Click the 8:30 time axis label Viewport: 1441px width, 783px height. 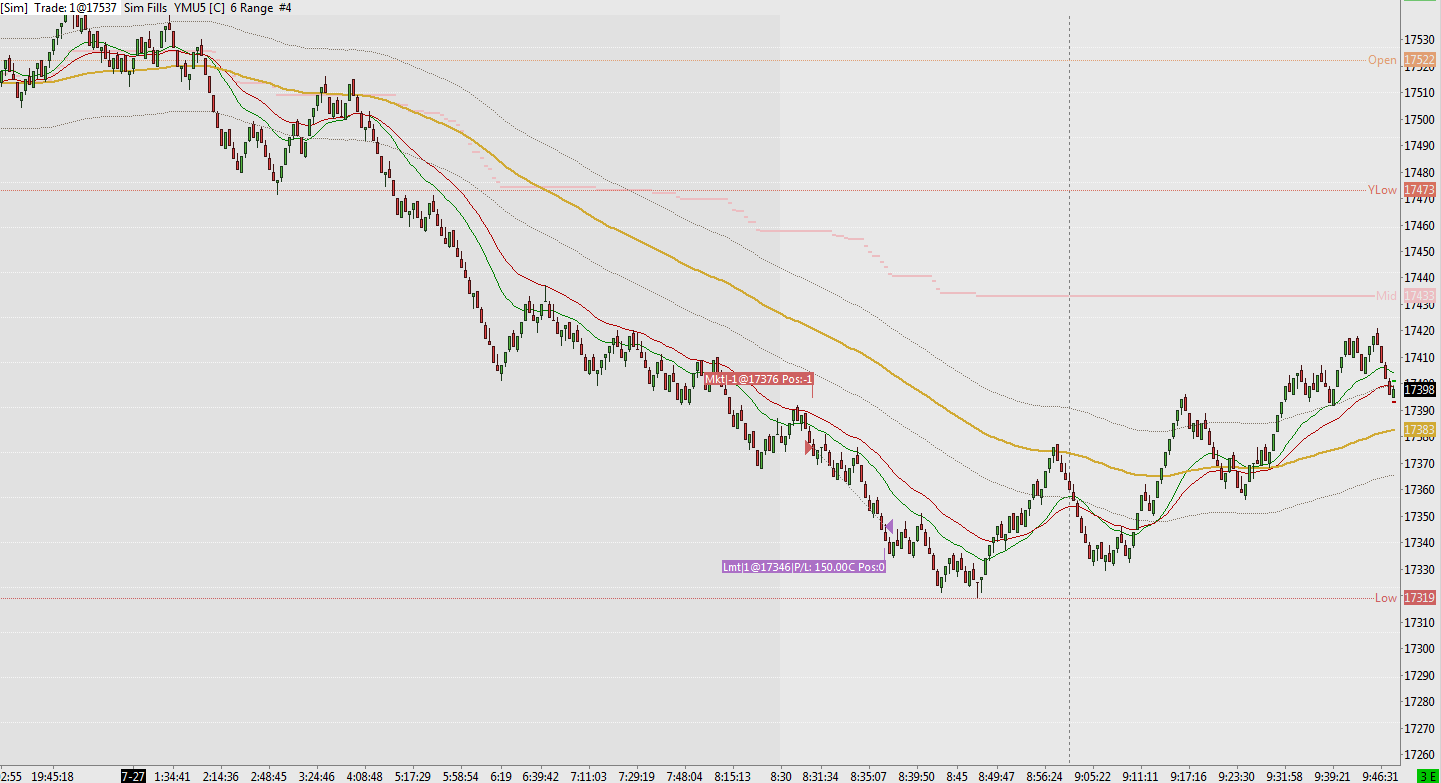pos(782,776)
